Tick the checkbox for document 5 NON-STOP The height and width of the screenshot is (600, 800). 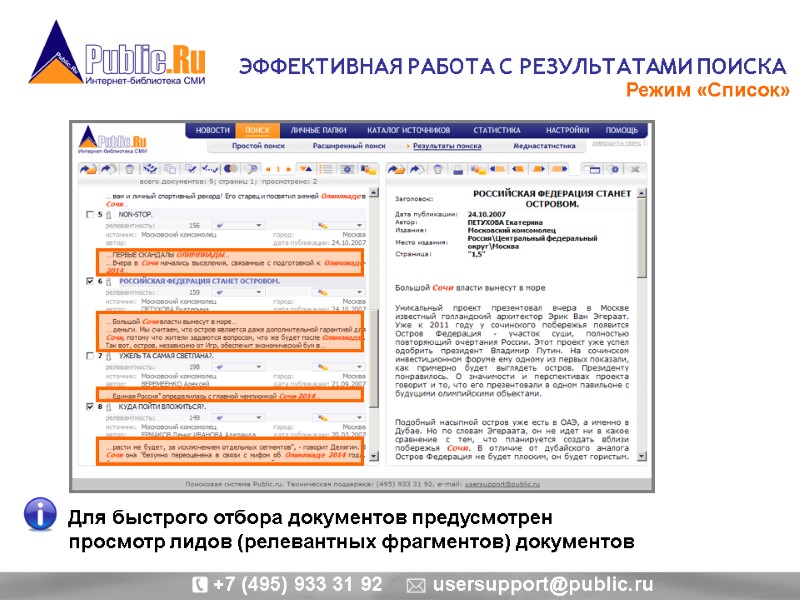[x=90, y=215]
